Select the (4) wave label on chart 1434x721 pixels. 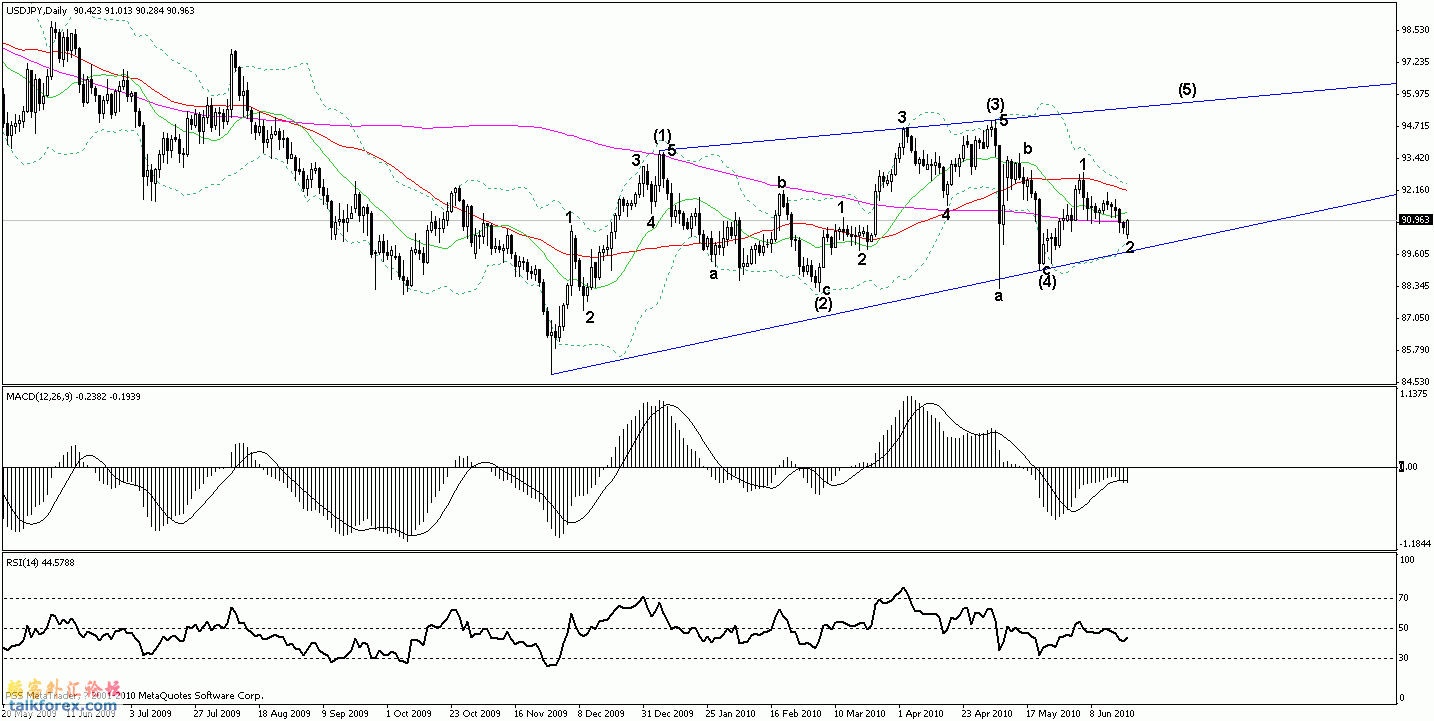1047,282
